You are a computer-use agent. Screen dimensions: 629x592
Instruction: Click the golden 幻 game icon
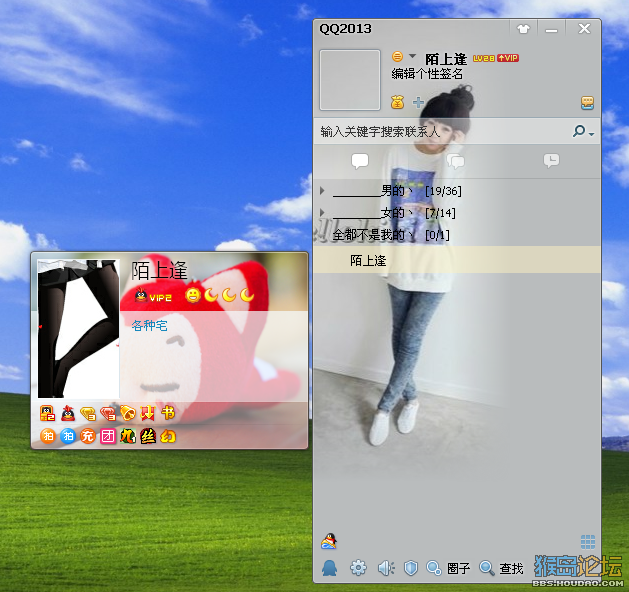(168, 436)
